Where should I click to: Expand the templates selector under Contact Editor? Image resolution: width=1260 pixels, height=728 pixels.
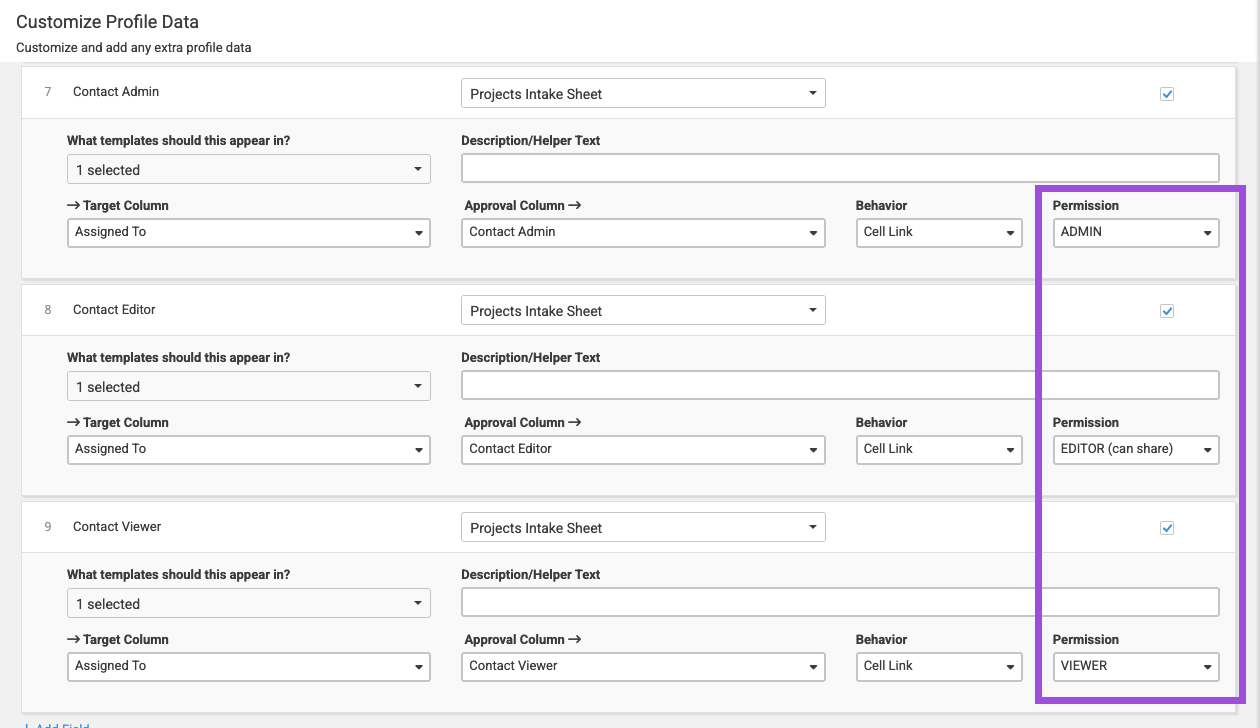click(247, 385)
